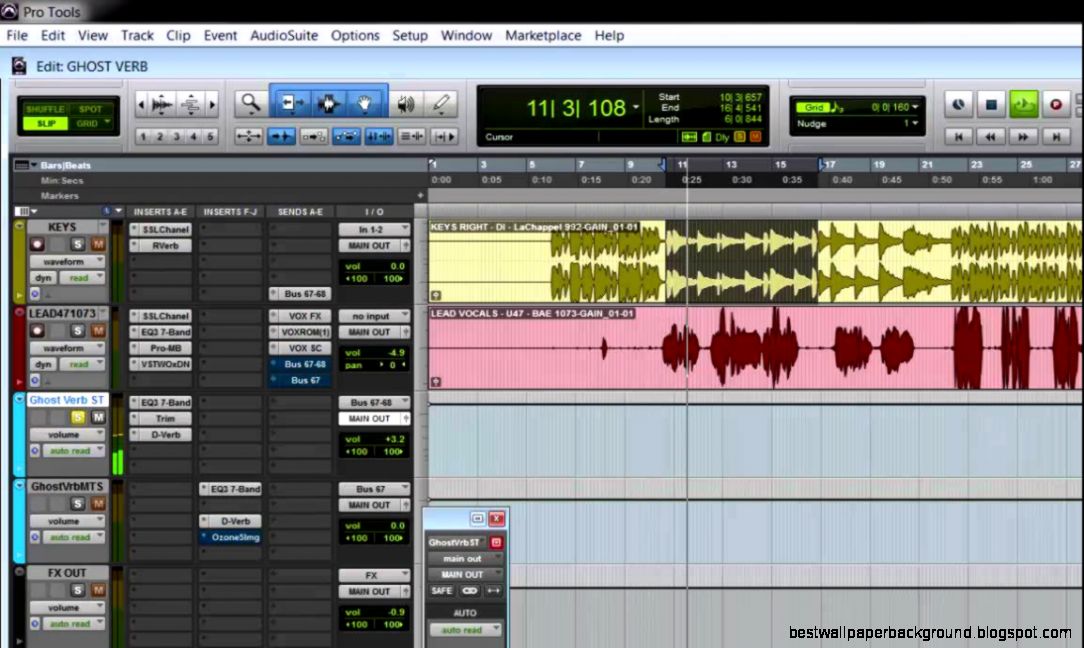This screenshot has width=1084, height=648.
Task: Open OzoneImg insert on GhostVrbMTS
Action: 231,537
